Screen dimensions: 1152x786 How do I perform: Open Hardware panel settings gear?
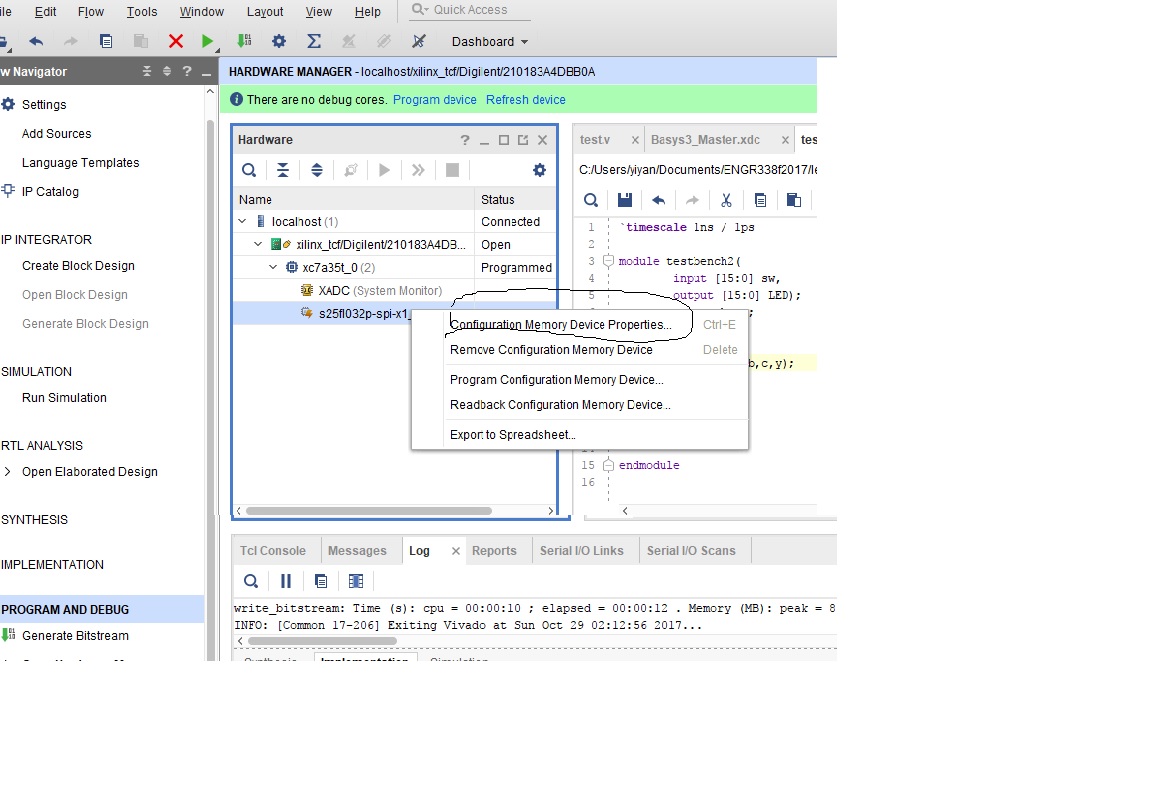(539, 170)
